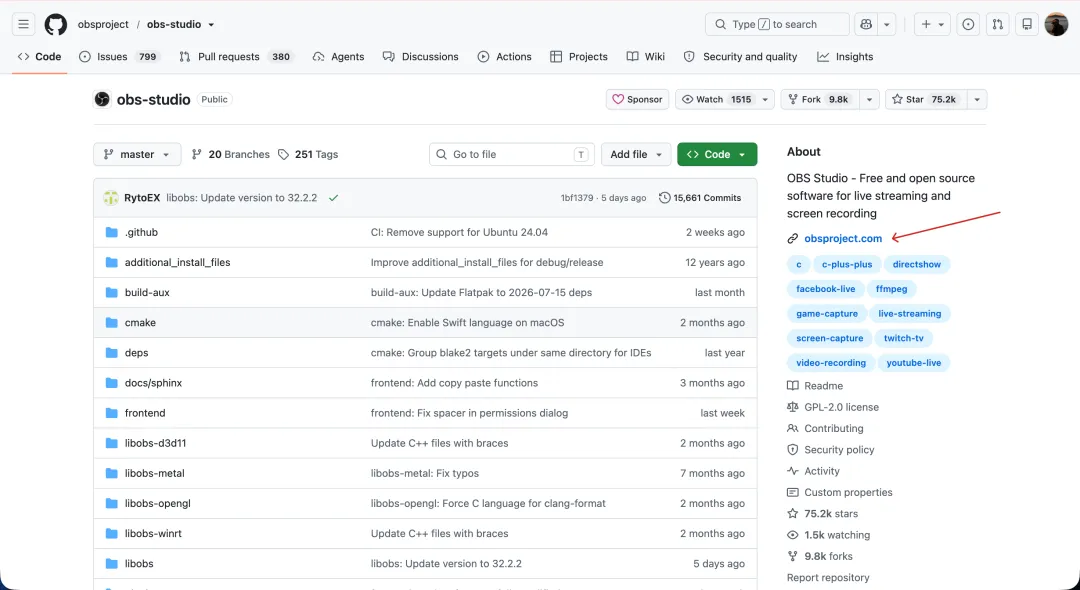Open commit message 'libobs-metal: Fix typos'
Image resolution: width=1080 pixels, height=590 pixels.
[x=425, y=473]
